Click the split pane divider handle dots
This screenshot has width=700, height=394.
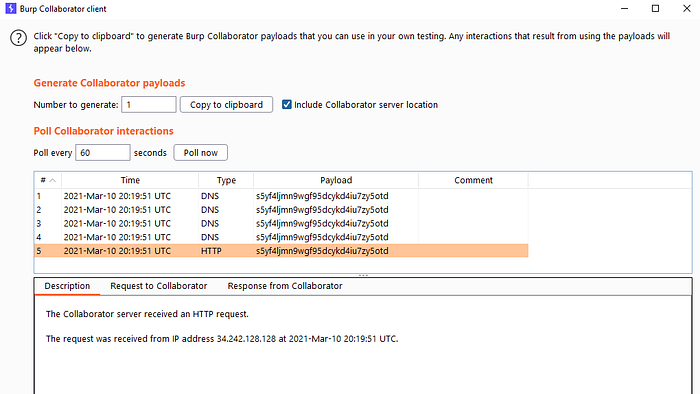click(363, 275)
